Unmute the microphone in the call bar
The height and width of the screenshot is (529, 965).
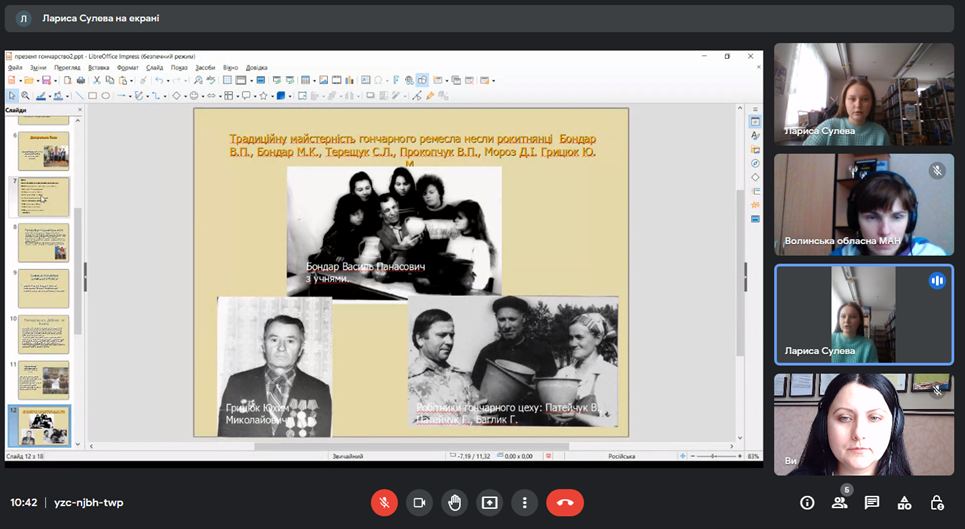(x=384, y=502)
